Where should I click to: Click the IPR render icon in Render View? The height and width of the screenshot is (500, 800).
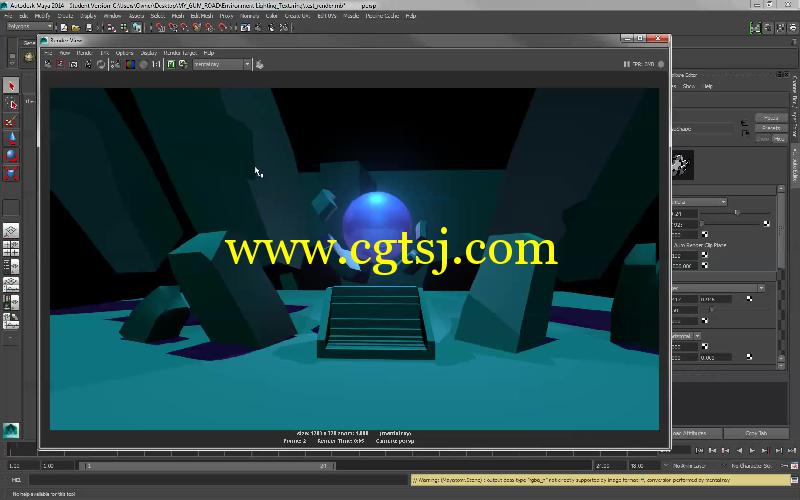[x=88, y=64]
